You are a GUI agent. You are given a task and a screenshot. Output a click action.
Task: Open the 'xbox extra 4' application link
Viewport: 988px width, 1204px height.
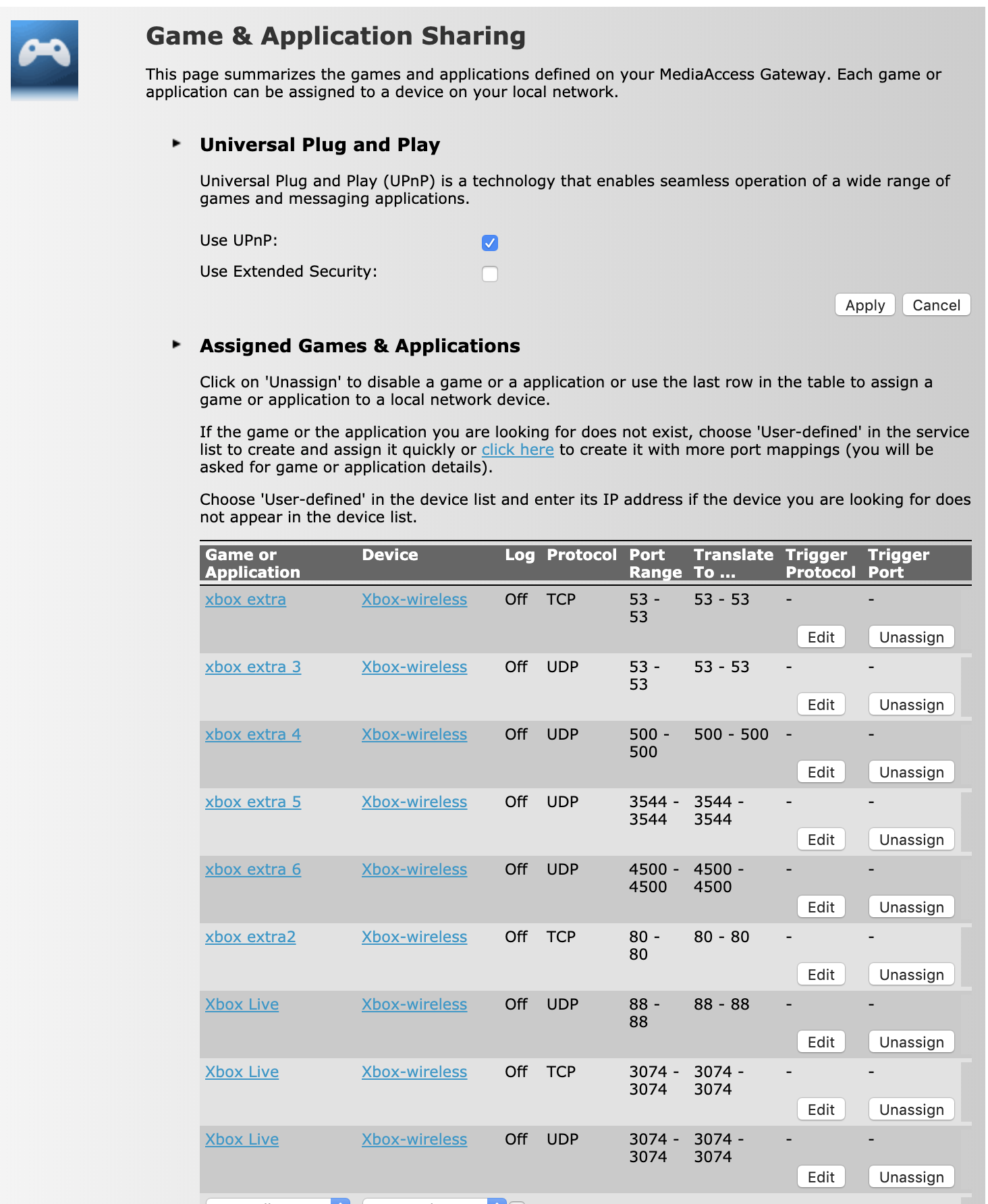pyautogui.click(x=253, y=734)
